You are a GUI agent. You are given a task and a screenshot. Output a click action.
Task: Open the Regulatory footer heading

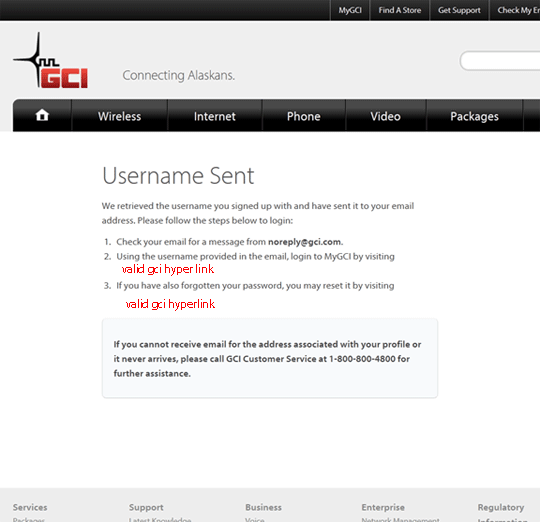pyautogui.click(x=501, y=507)
